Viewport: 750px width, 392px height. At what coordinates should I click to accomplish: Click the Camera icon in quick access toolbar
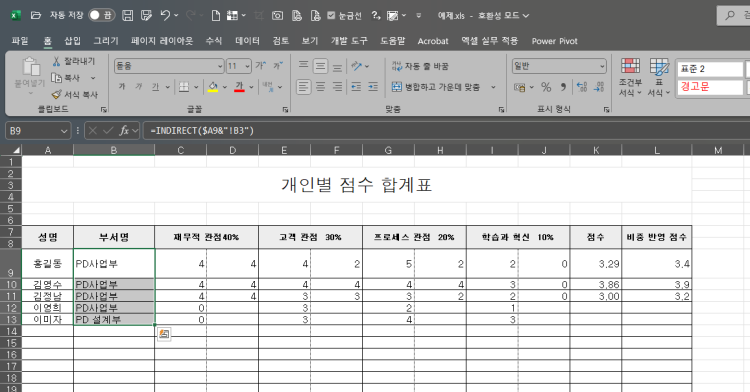[277, 16]
